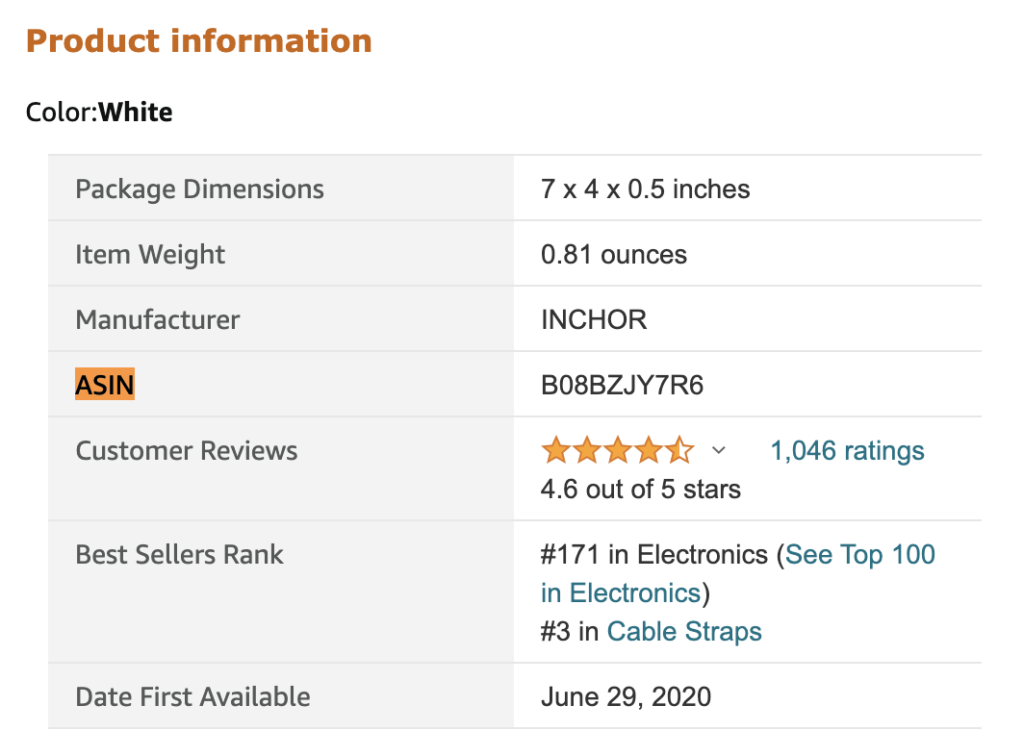Open the 1,046 ratings link
Viewport: 1024px width, 756px height.
[x=847, y=451]
